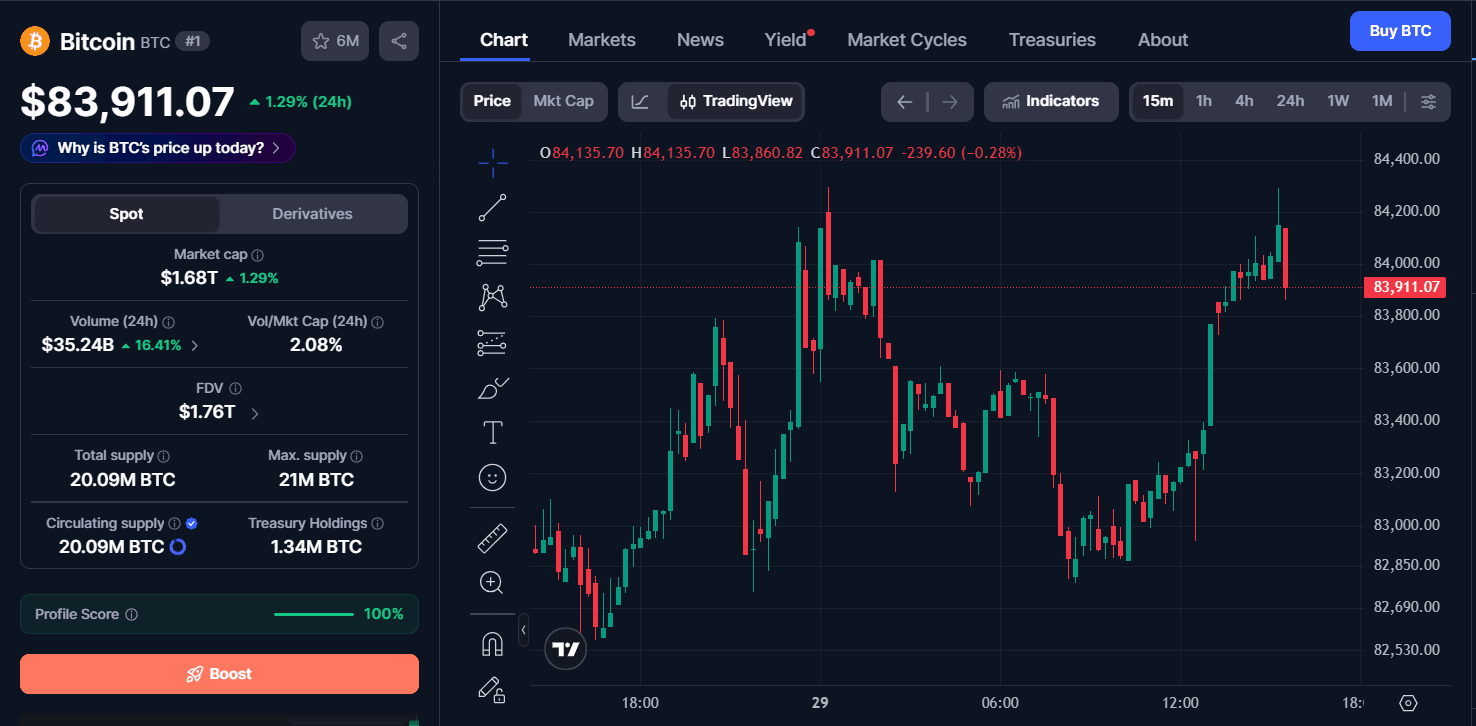Expand the FDV details chevron
1476x726 pixels.
pyautogui.click(x=255, y=413)
